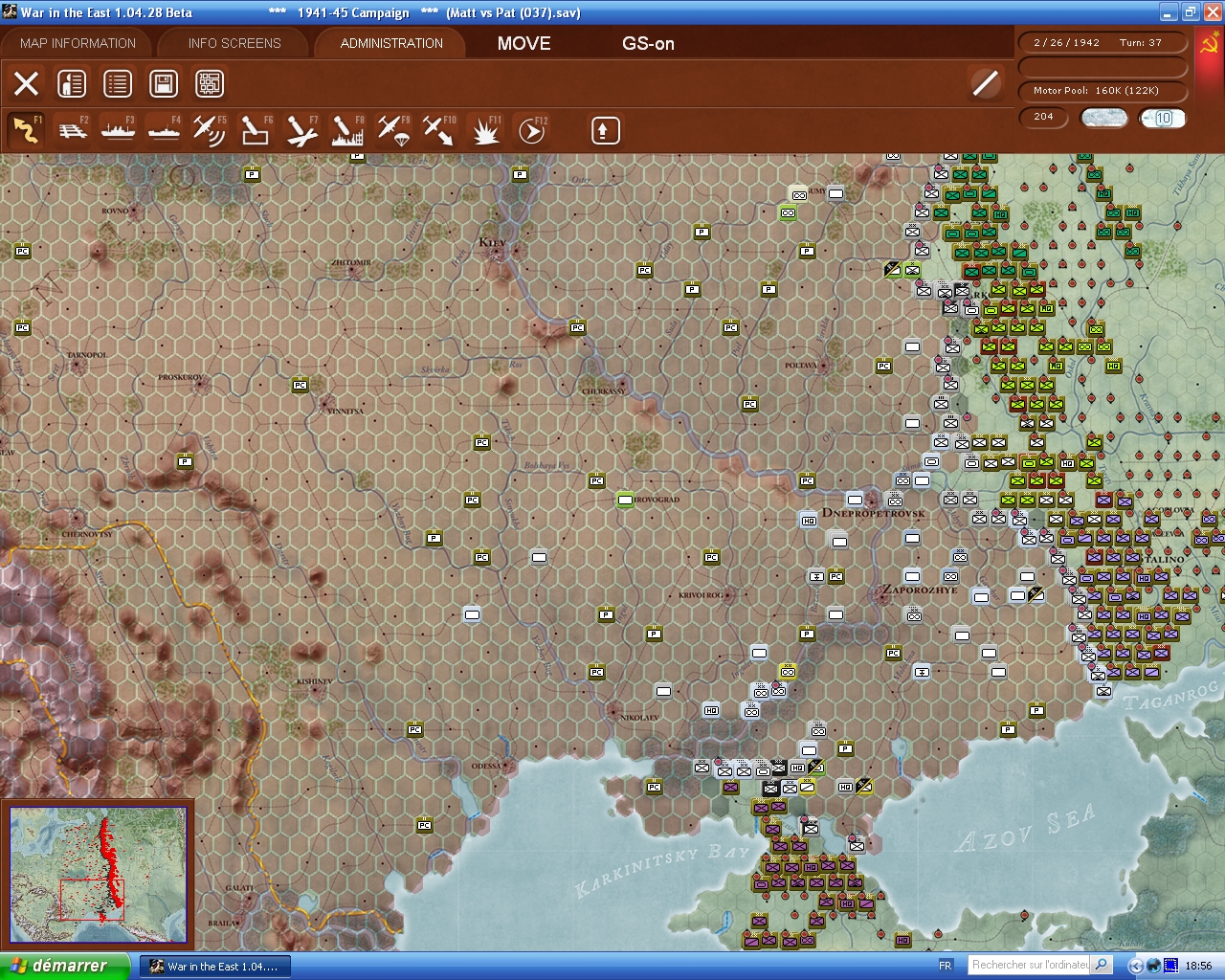Image resolution: width=1225 pixels, height=980 pixels.
Task: Click the Tarnopol city label
Action: click(87, 355)
